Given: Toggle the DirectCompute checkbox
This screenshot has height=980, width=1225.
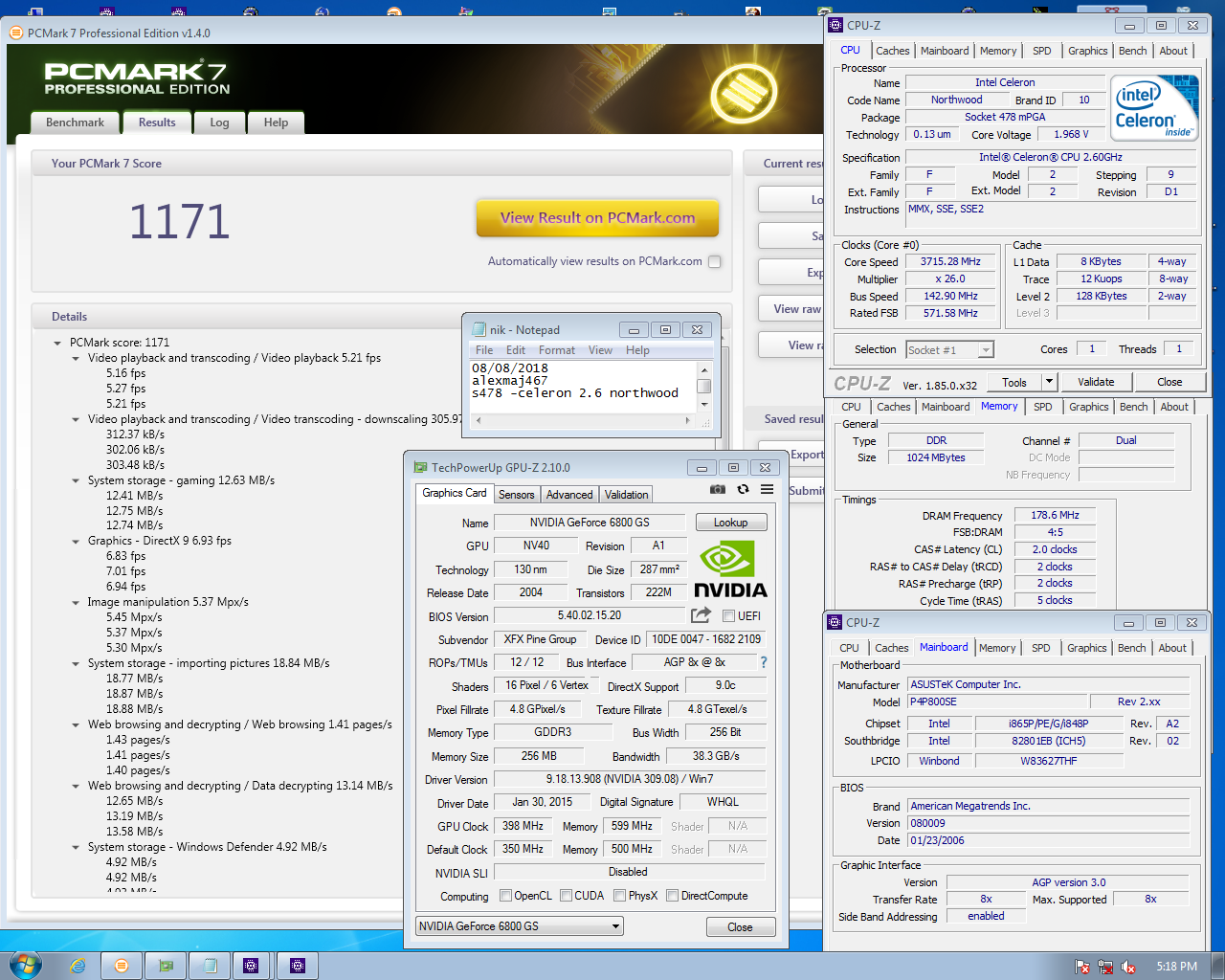Looking at the screenshot, I should [673, 896].
